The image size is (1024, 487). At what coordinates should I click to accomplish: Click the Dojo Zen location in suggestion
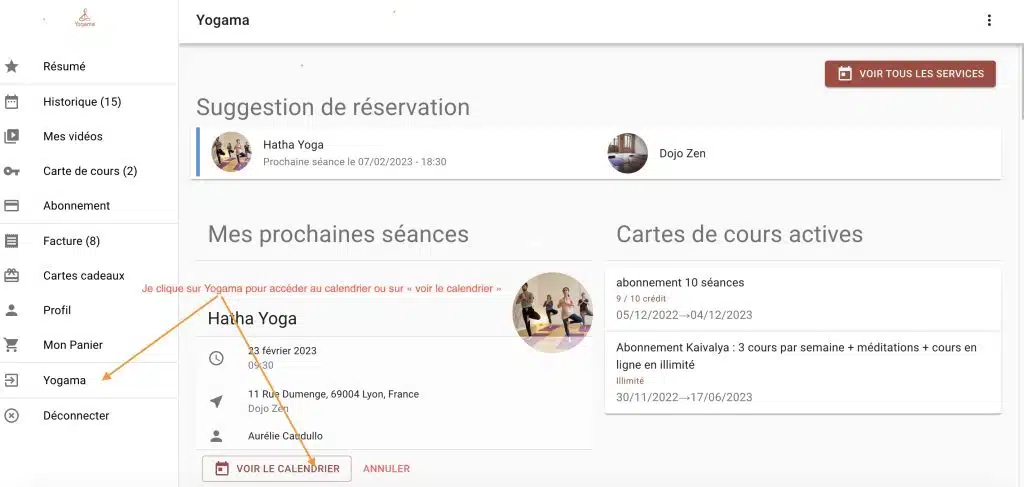[x=682, y=154]
